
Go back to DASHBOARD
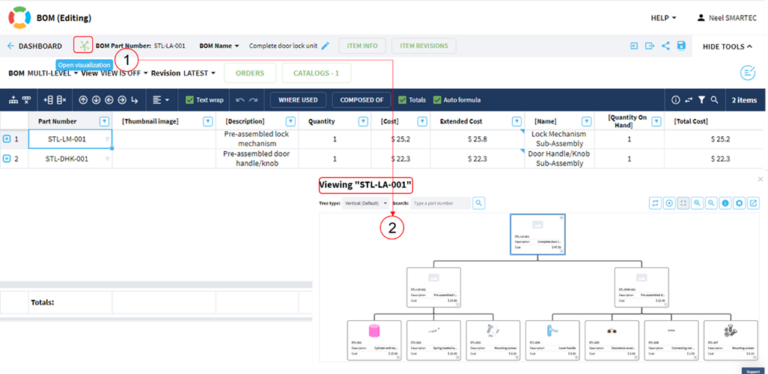click(35, 46)
